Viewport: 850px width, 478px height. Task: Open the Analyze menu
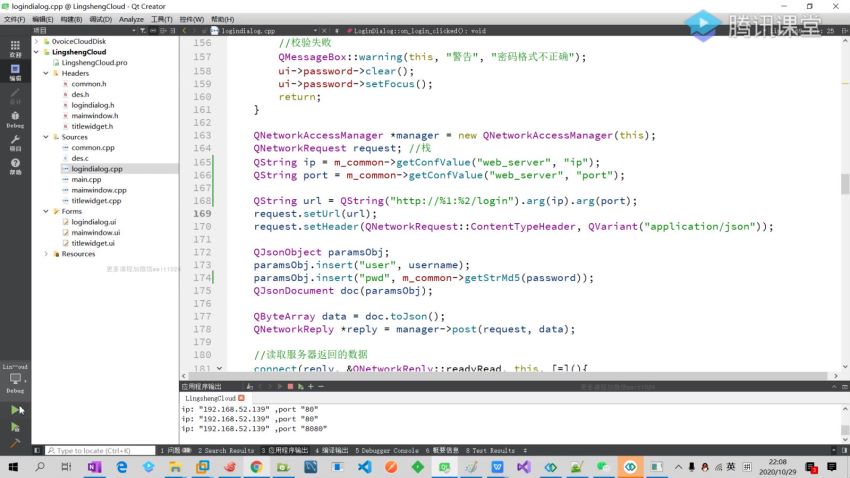[x=131, y=19]
